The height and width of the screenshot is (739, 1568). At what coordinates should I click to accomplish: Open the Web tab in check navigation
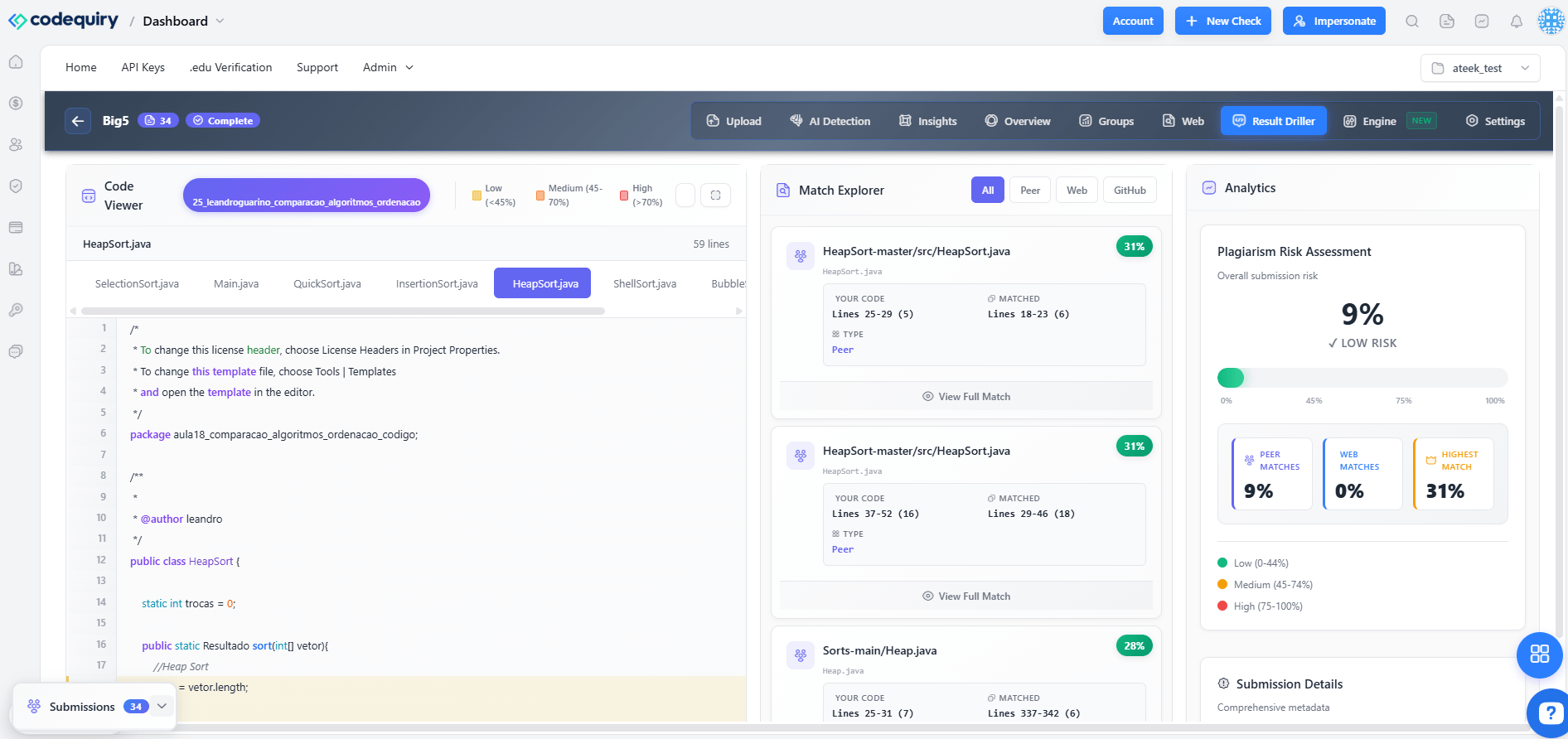tap(1183, 121)
